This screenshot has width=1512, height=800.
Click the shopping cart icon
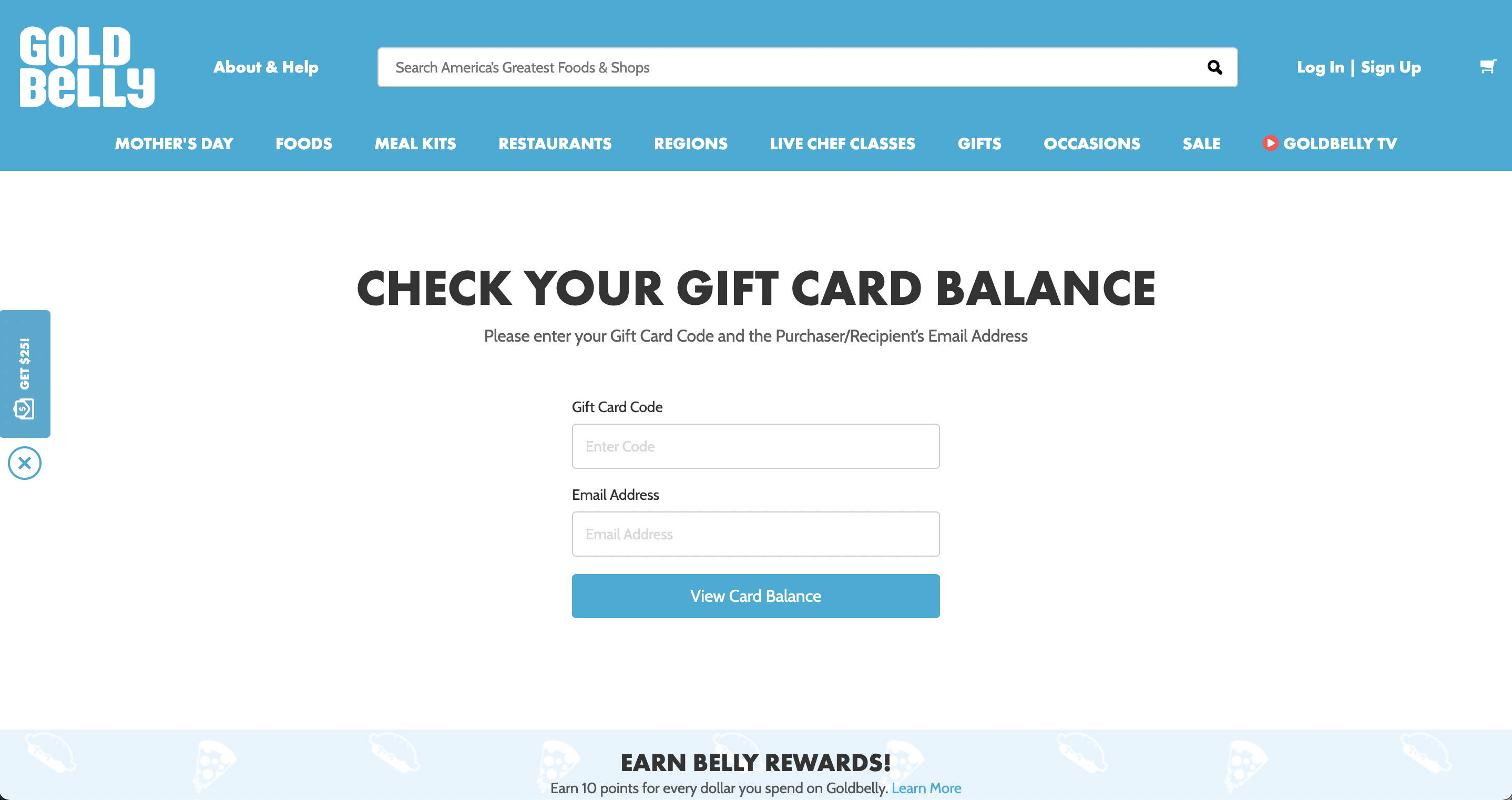click(x=1491, y=67)
